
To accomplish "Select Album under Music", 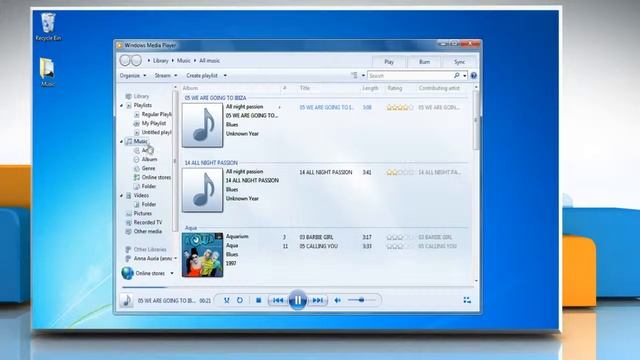I will [x=149, y=159].
